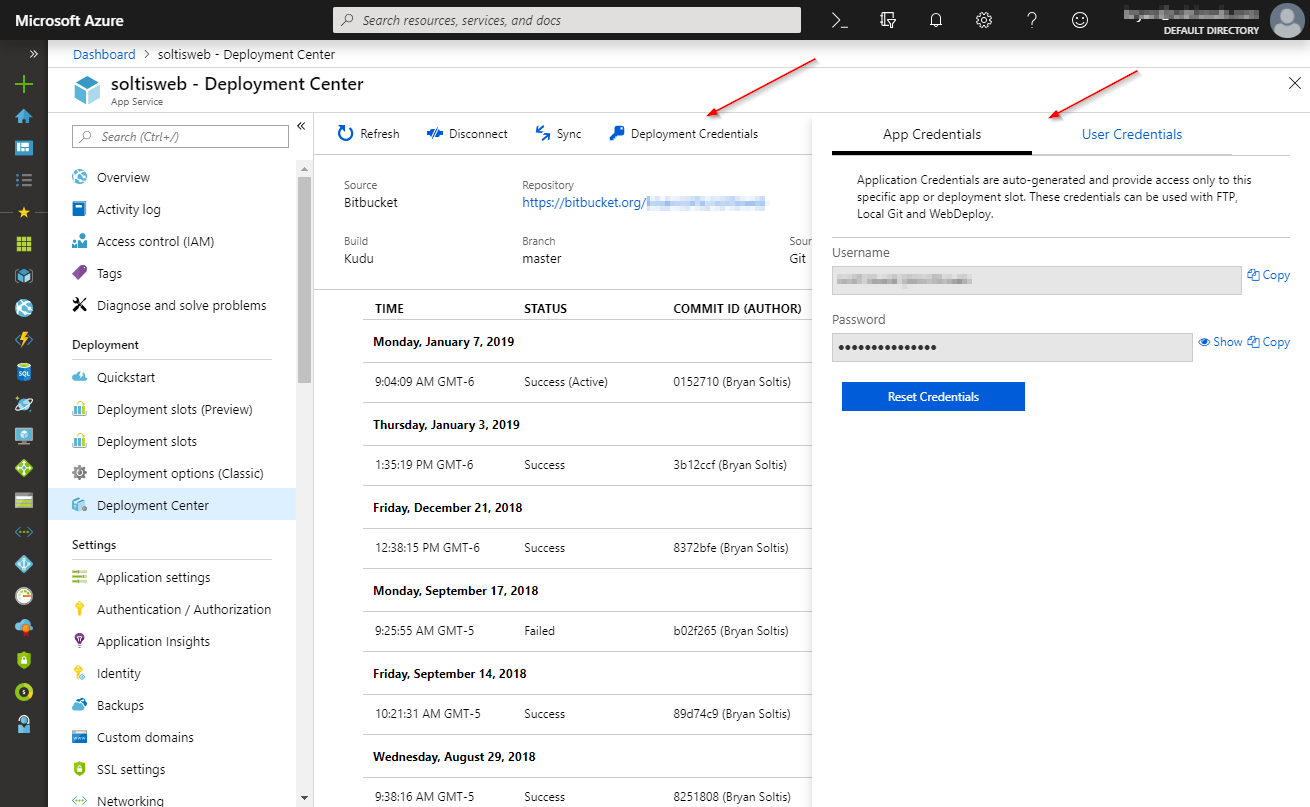Click the Reset Credentials button

(x=932, y=397)
